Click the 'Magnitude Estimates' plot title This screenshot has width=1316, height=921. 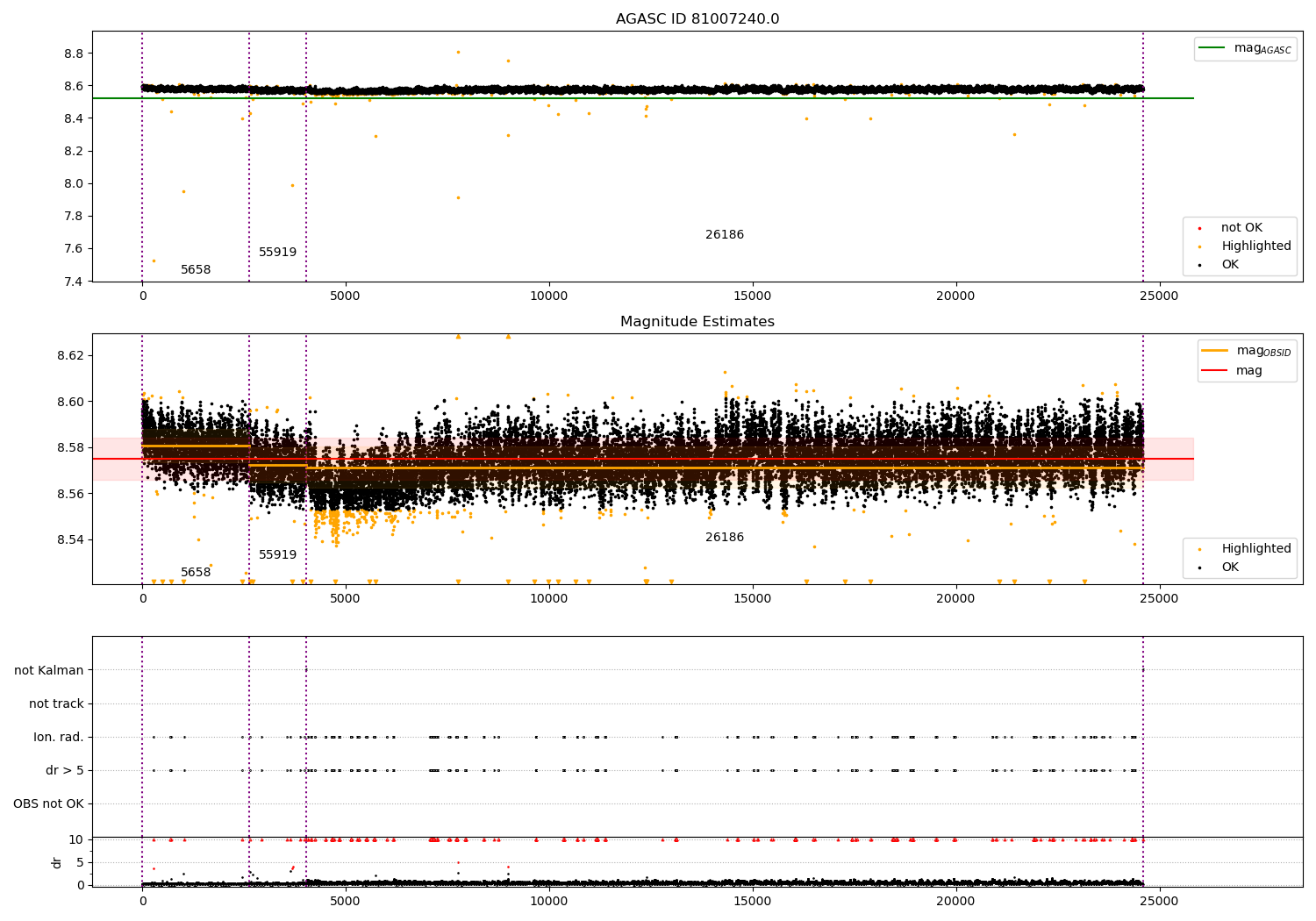coord(697,322)
